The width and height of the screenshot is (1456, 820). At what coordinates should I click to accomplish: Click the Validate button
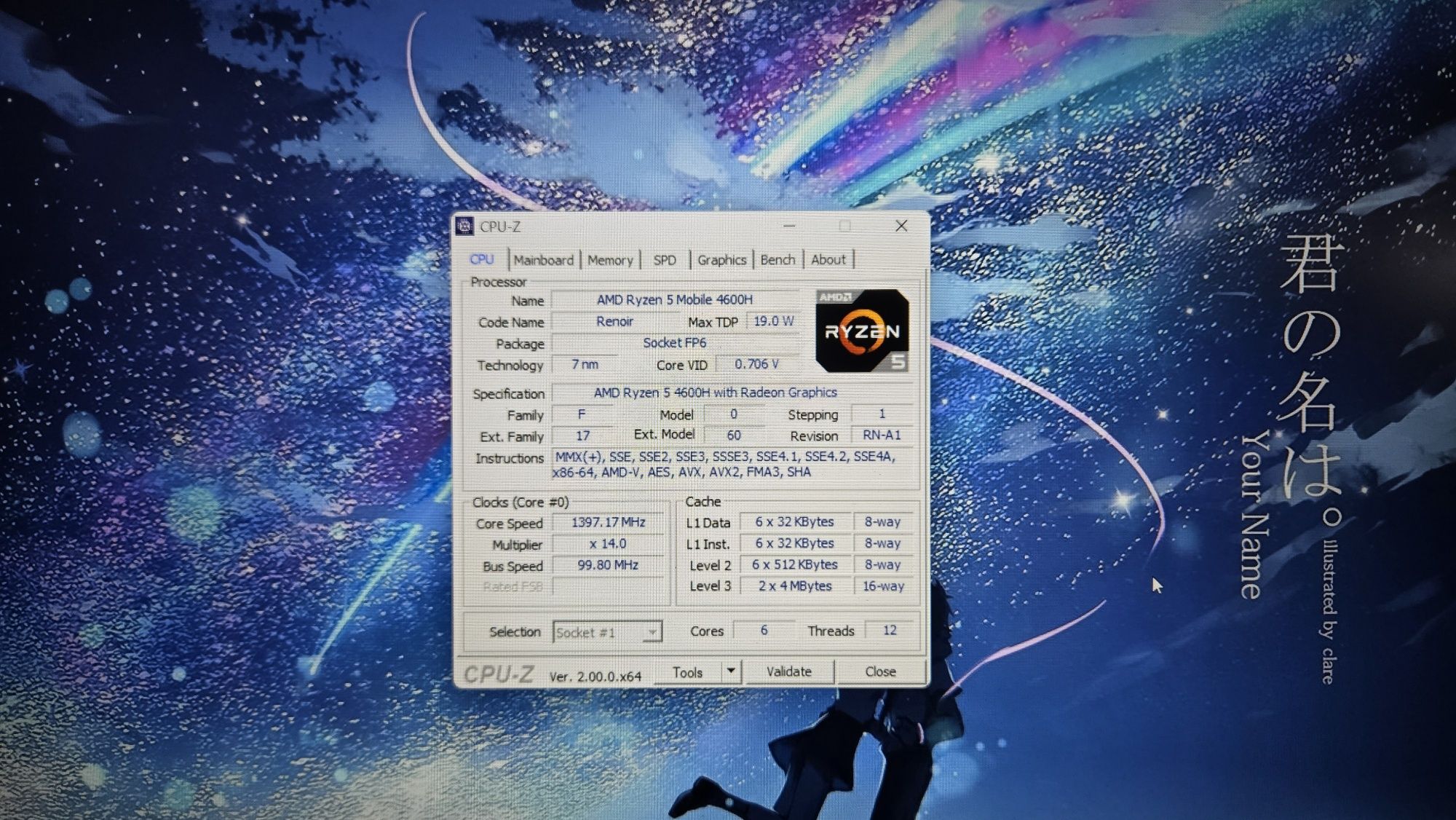pyautogui.click(x=788, y=671)
